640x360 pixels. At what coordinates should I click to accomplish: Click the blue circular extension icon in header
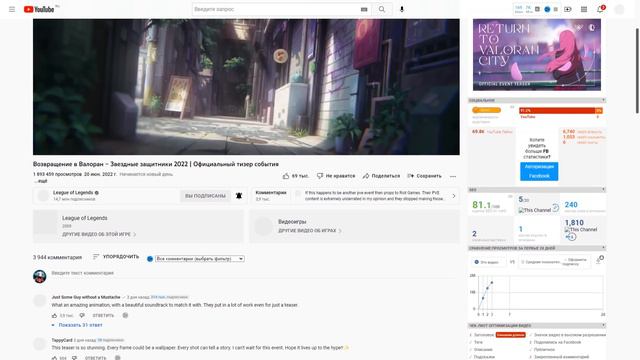[x=547, y=9]
